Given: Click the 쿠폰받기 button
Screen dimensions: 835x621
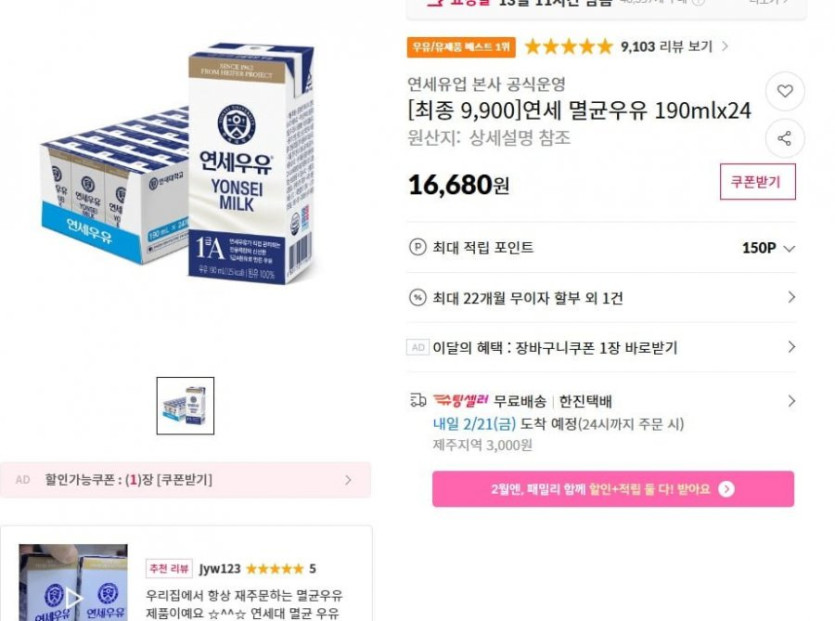Looking at the screenshot, I should click(x=757, y=182).
